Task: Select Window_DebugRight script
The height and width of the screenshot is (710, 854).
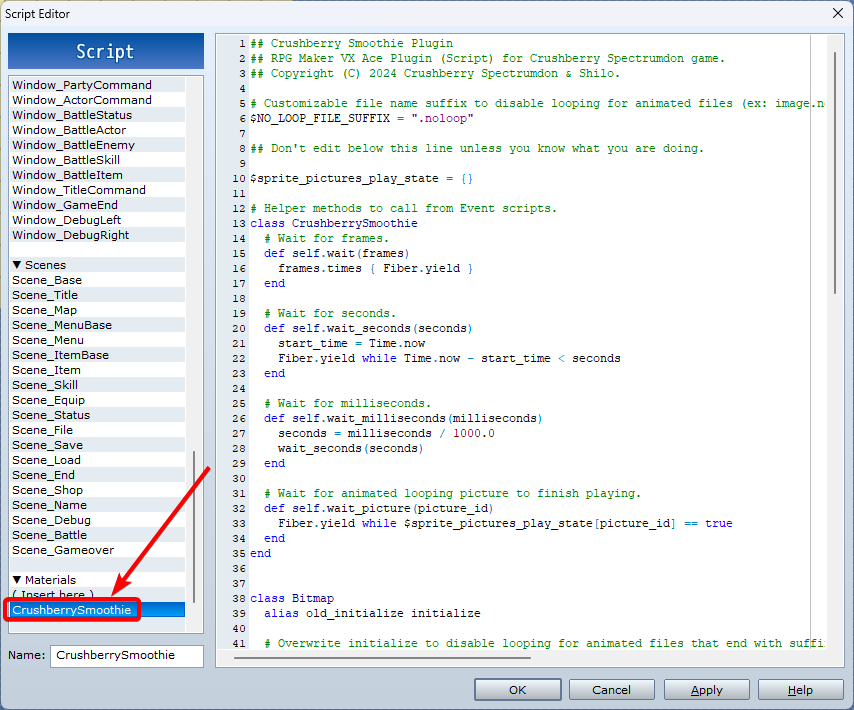Action: 98,235
